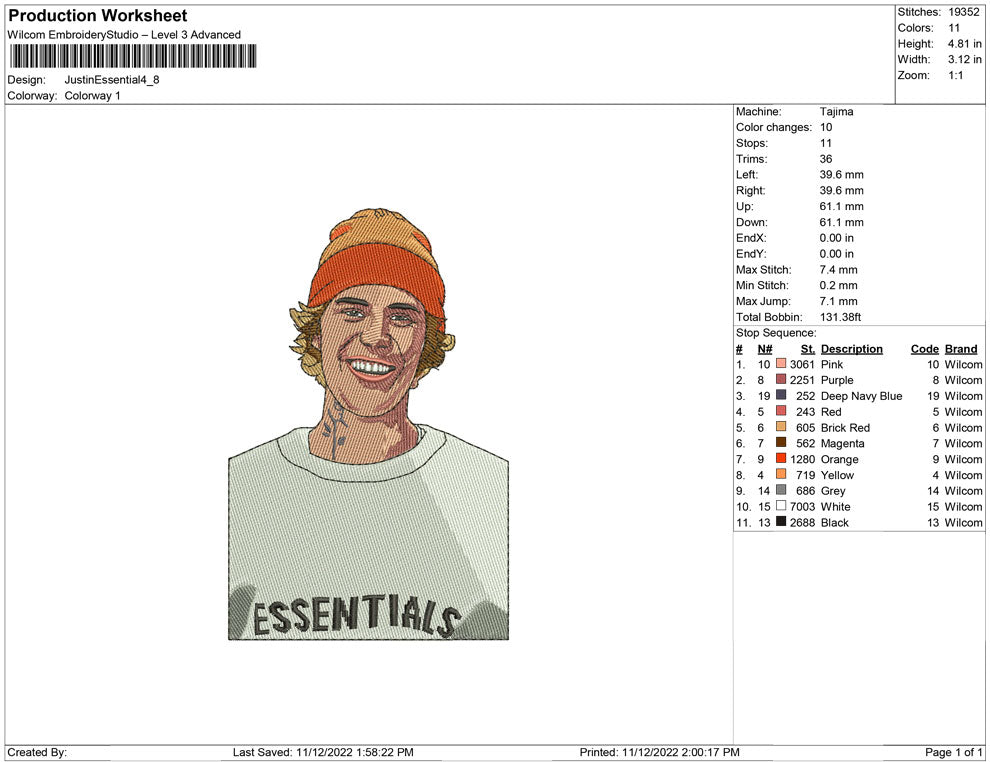Click the 'Deep Navy Blue' description text

click(x=861, y=396)
